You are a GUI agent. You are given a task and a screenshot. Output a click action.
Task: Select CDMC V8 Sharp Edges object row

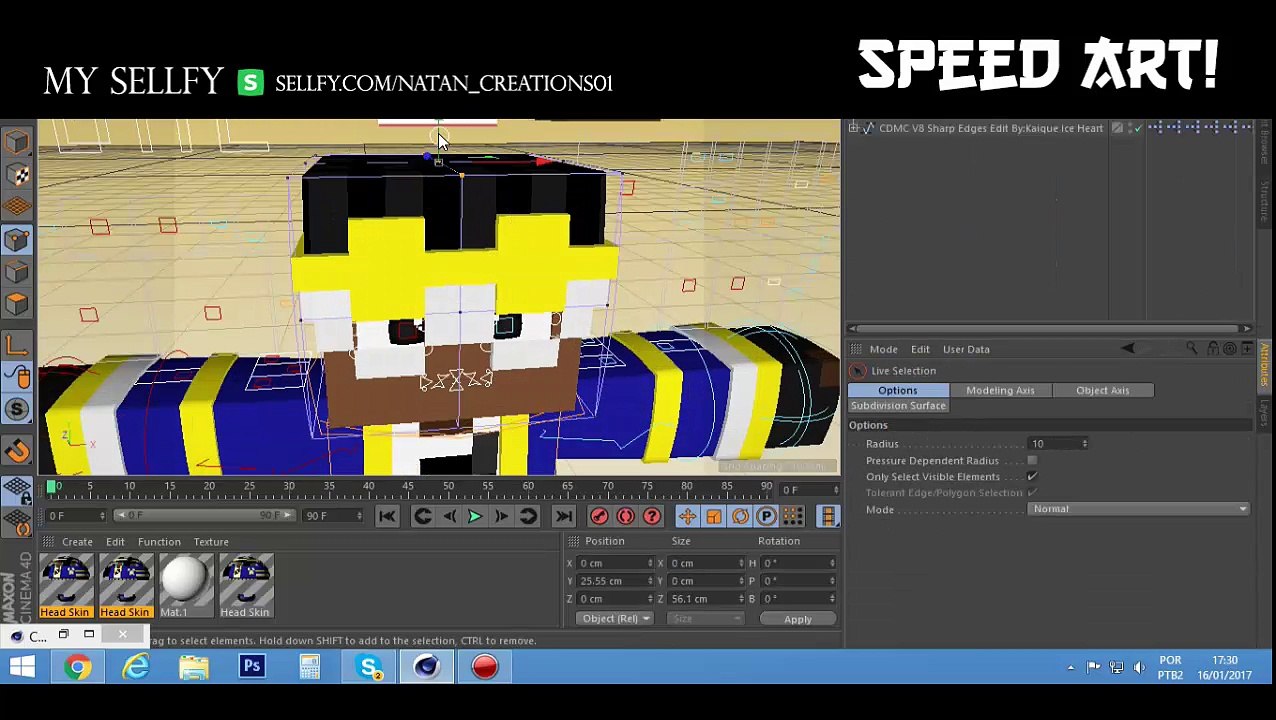[990, 128]
